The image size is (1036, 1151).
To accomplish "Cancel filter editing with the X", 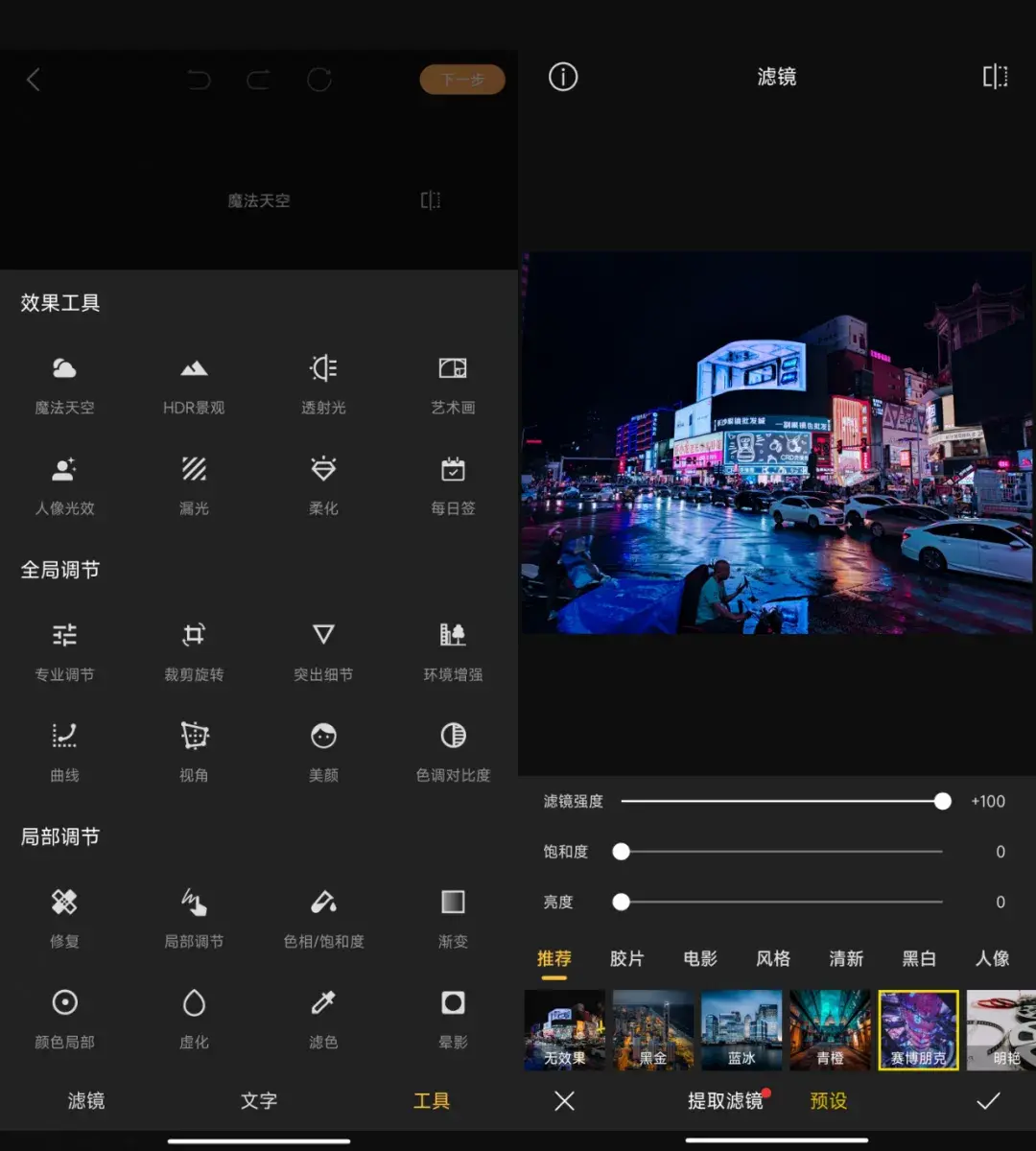I will 564,1101.
